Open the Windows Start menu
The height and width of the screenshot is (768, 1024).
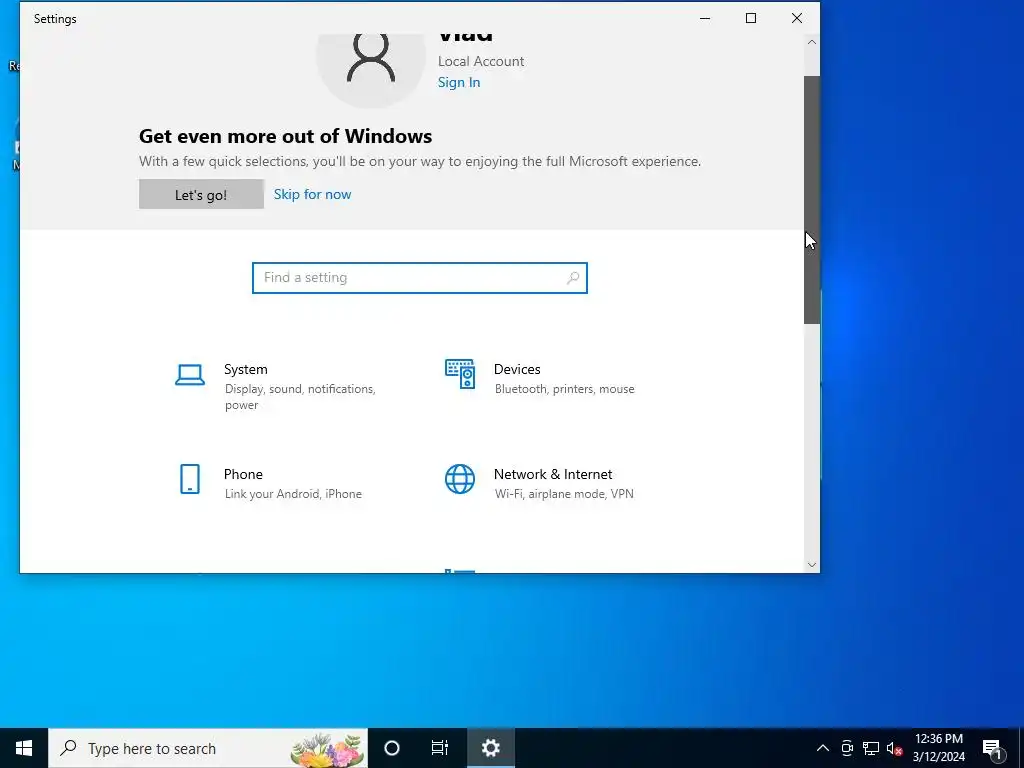pyautogui.click(x=24, y=748)
